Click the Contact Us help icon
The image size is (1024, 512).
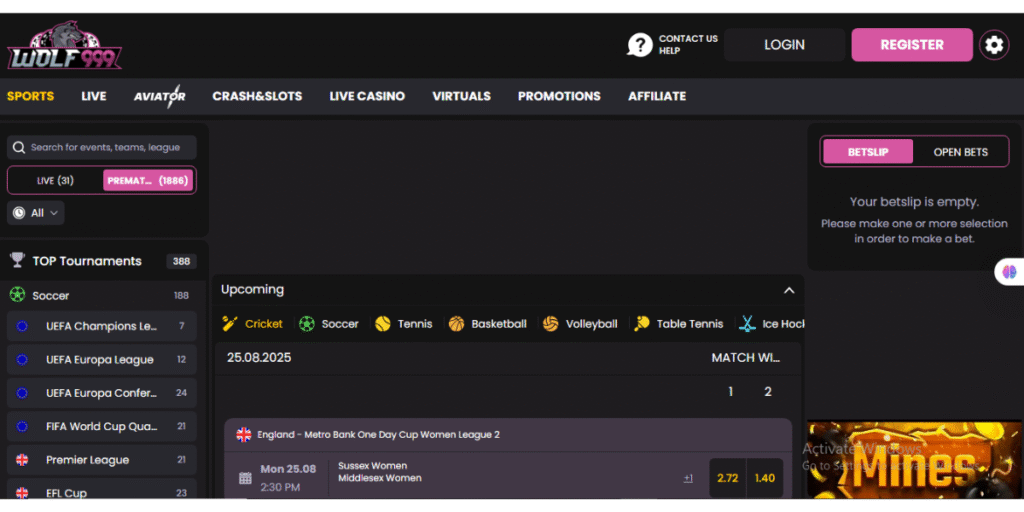pos(639,45)
